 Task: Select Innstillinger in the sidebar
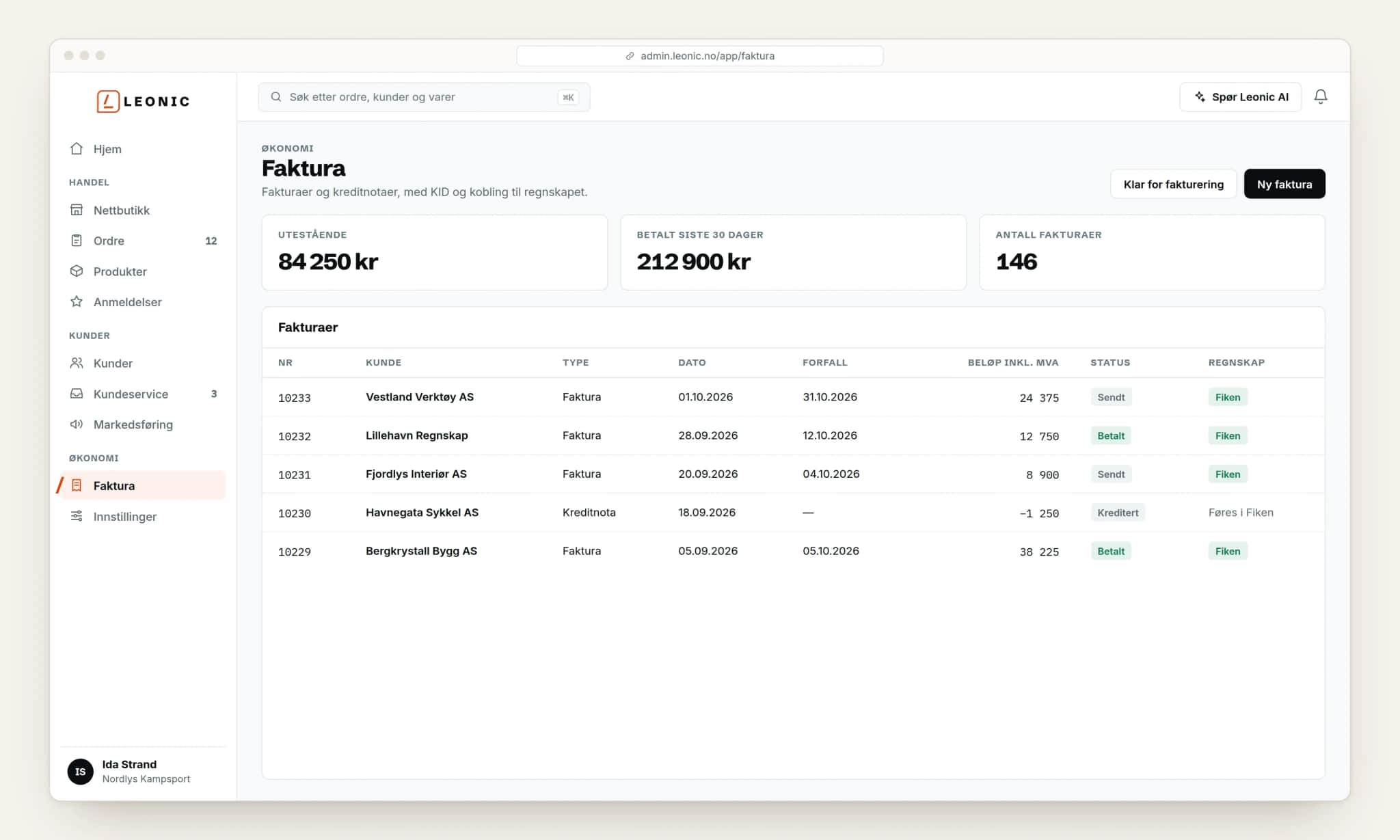pos(143,516)
